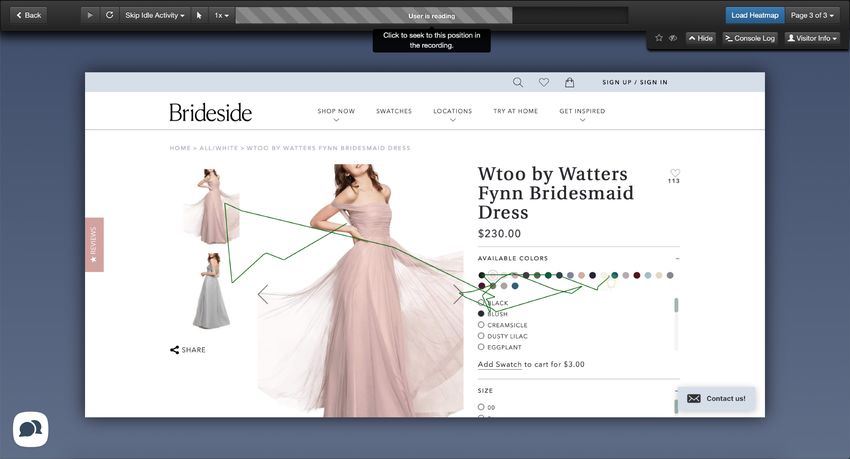
Task: Click the Add Swatch link
Action: [x=499, y=364]
